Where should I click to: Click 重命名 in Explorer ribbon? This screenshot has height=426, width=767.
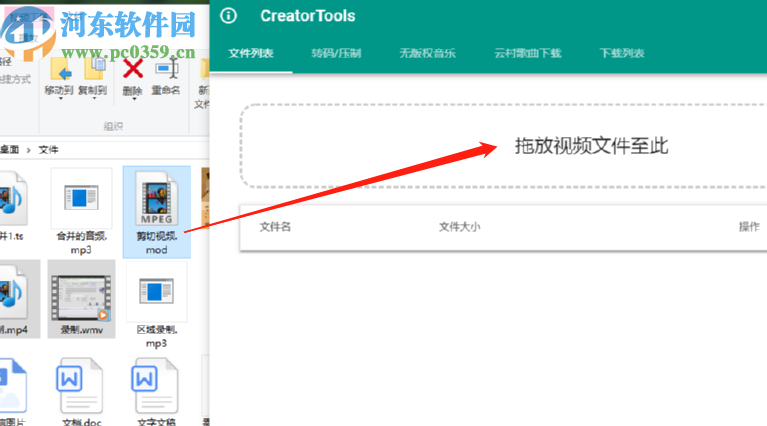tap(165, 76)
